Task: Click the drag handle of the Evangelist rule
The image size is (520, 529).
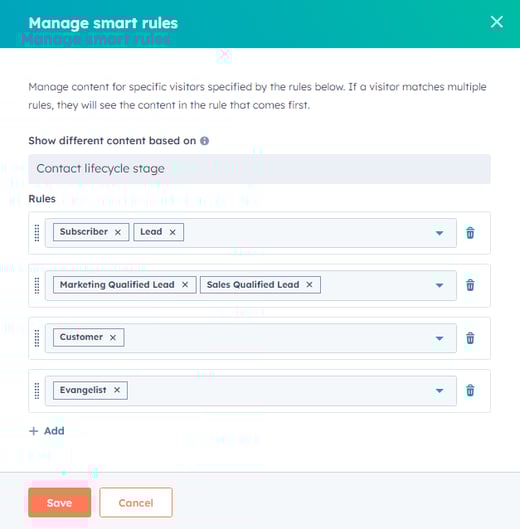Action: pos(37,391)
